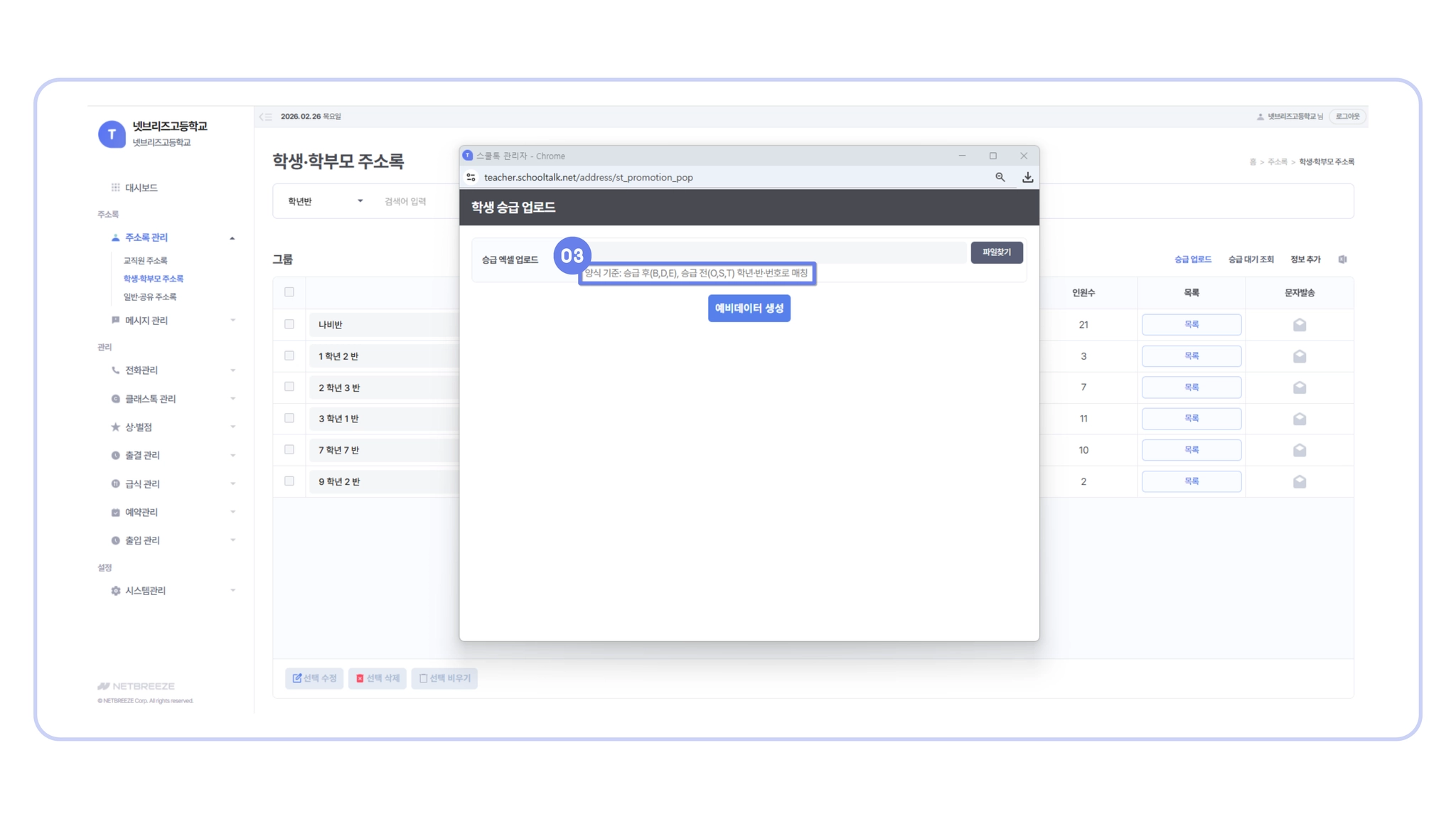The height and width of the screenshot is (819, 1456).
Task: Expand the 메시지 관리 sidebar menu
Action: (x=146, y=321)
